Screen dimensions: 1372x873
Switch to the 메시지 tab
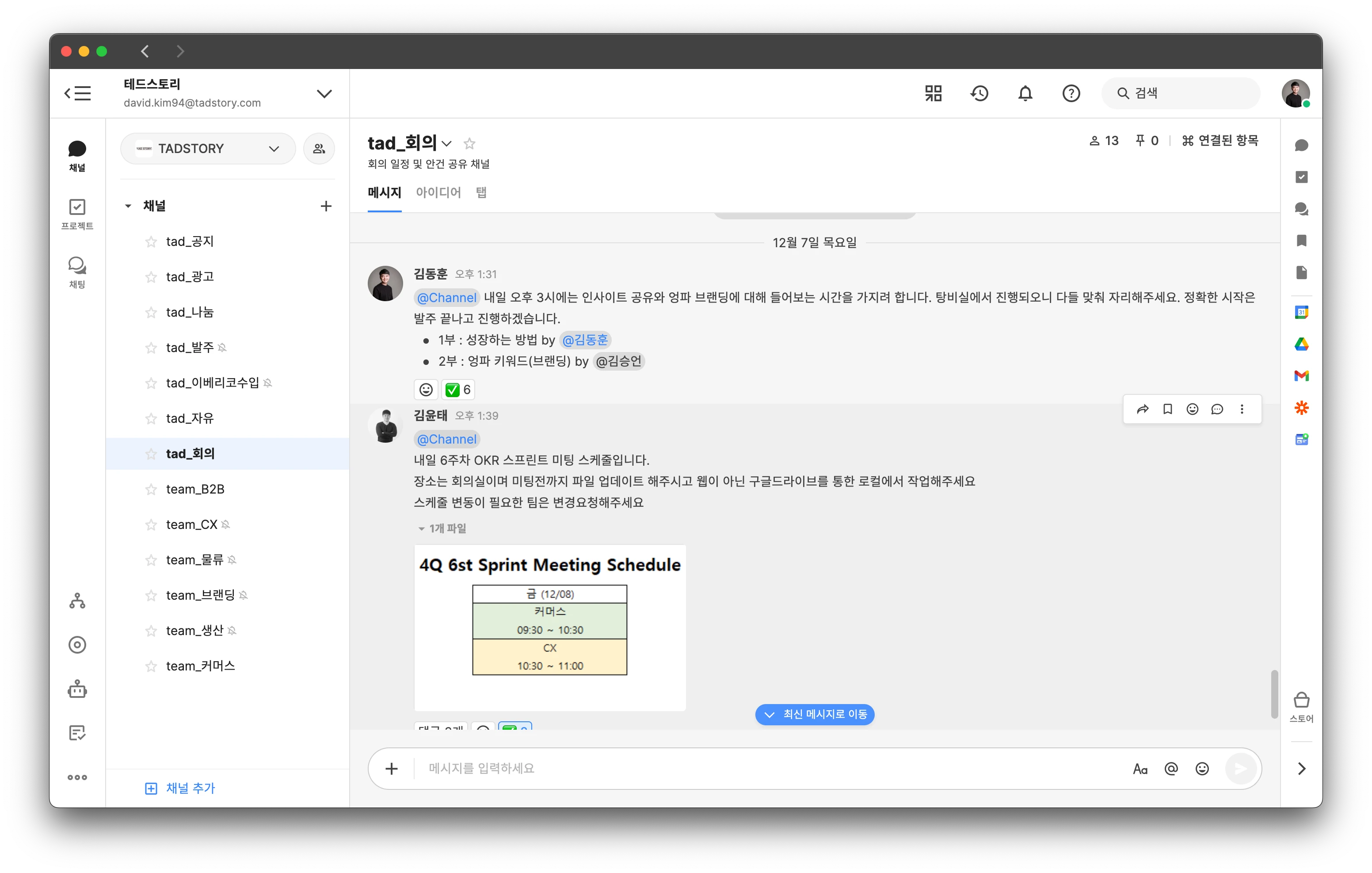pos(385,193)
